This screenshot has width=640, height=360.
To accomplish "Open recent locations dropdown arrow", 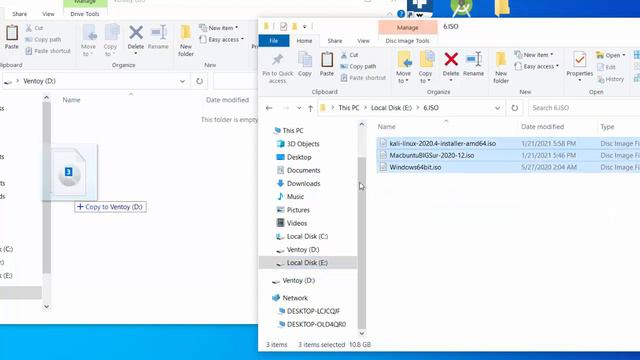I will pyautogui.click(x=299, y=108).
